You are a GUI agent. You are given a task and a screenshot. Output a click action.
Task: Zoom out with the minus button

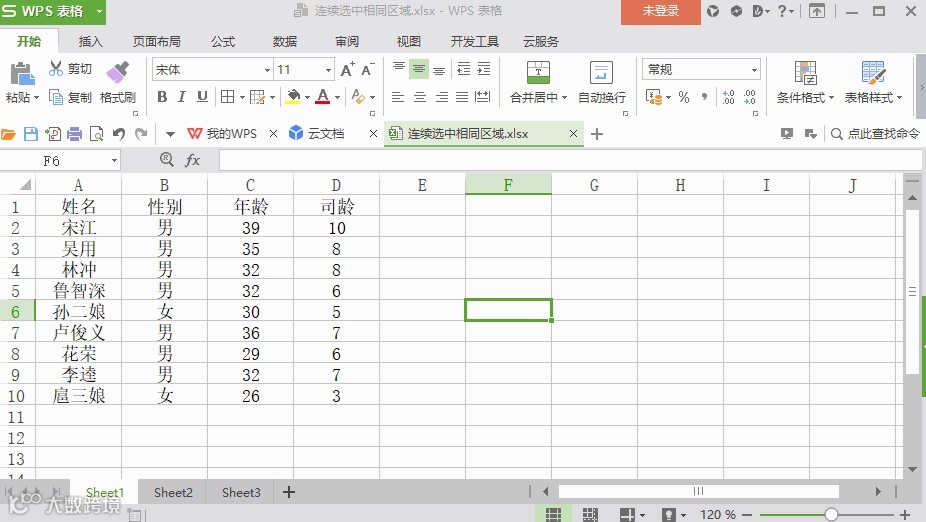747,514
